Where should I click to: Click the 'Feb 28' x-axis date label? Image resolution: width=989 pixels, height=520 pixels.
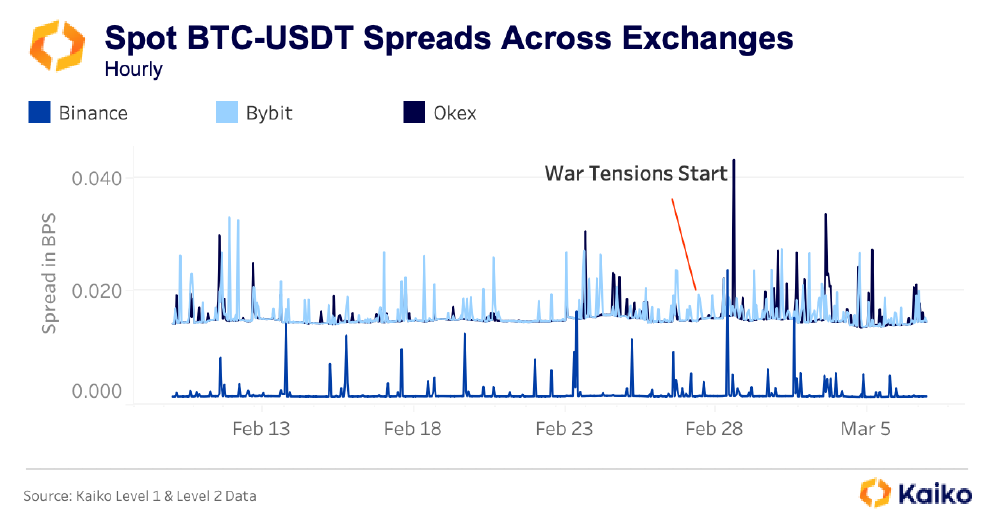714,429
